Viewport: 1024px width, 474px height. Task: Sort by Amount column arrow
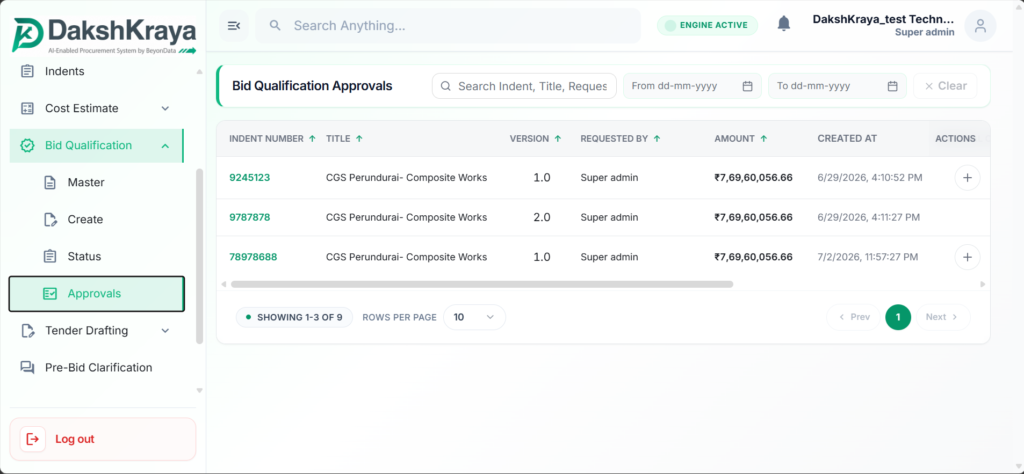tap(763, 138)
